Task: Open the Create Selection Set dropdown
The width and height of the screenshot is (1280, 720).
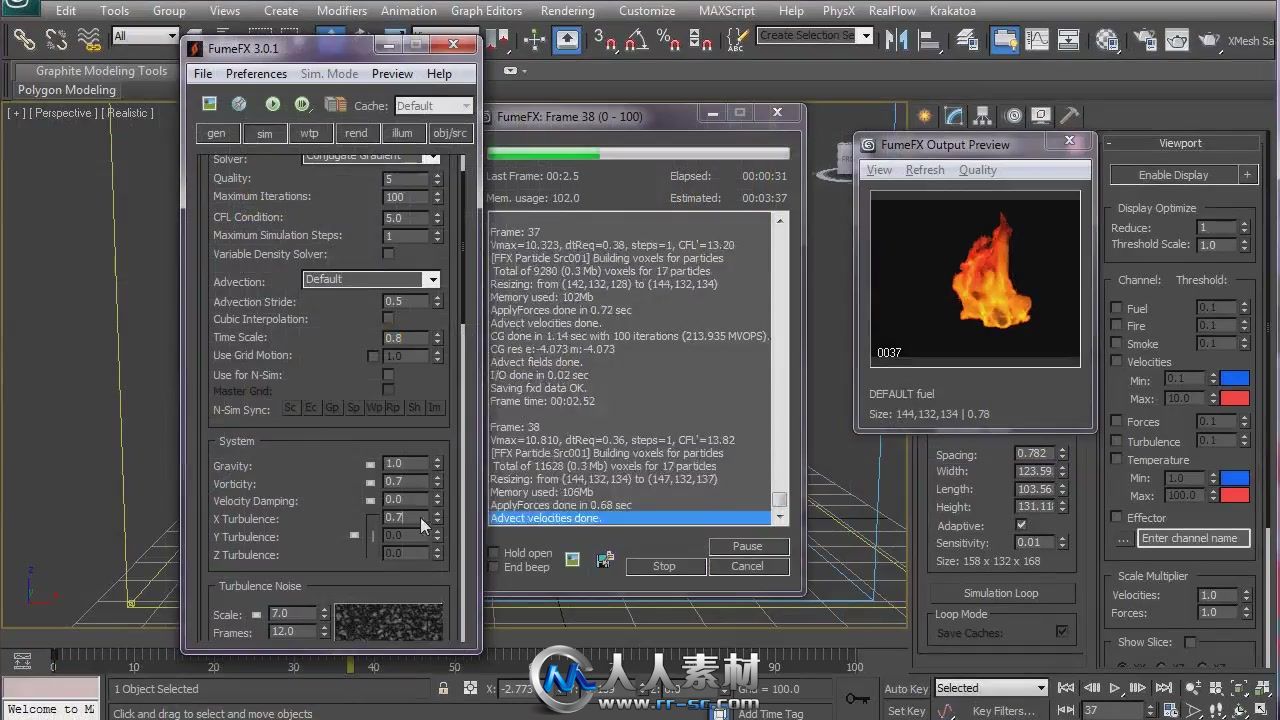Action: coord(815,36)
